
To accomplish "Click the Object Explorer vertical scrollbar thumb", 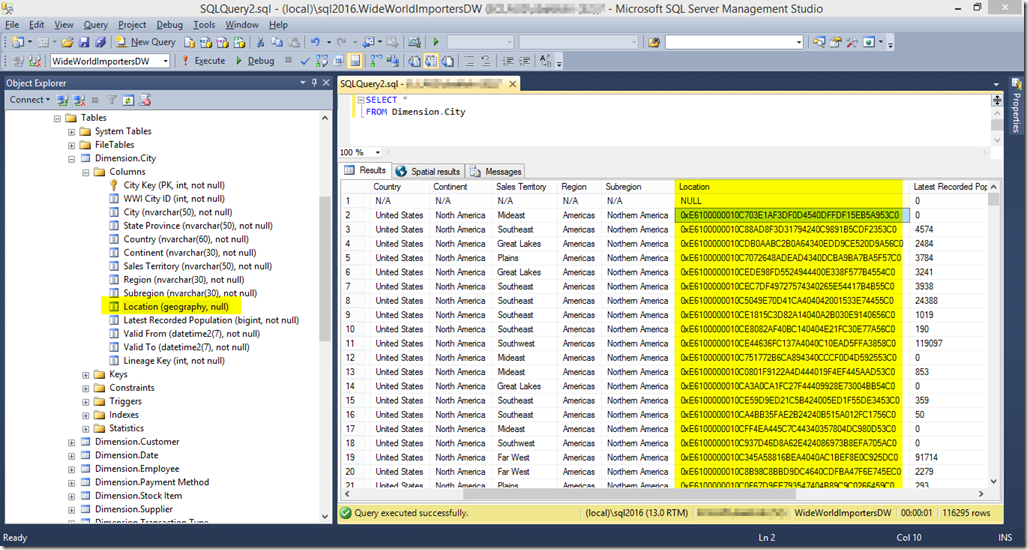I will tap(325, 269).
